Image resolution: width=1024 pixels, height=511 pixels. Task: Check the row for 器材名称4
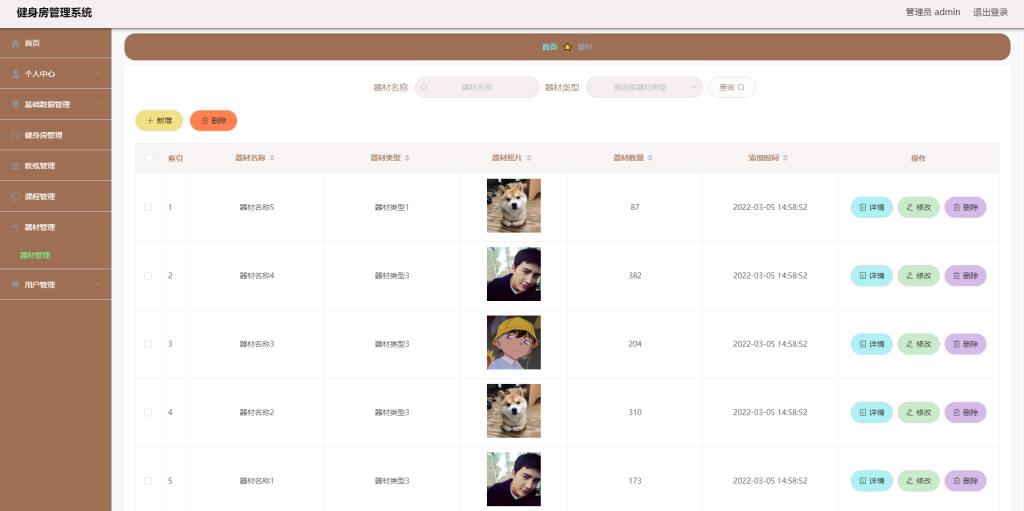148,276
